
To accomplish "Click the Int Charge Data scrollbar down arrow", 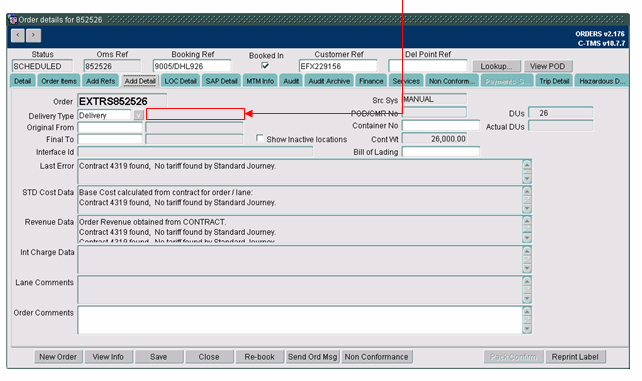I will click(527, 268).
